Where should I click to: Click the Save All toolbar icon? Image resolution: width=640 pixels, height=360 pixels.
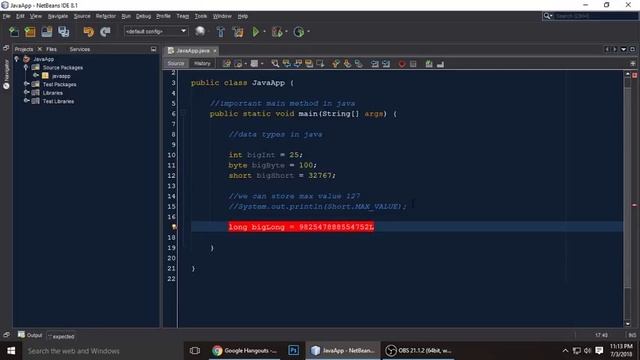click(64, 32)
